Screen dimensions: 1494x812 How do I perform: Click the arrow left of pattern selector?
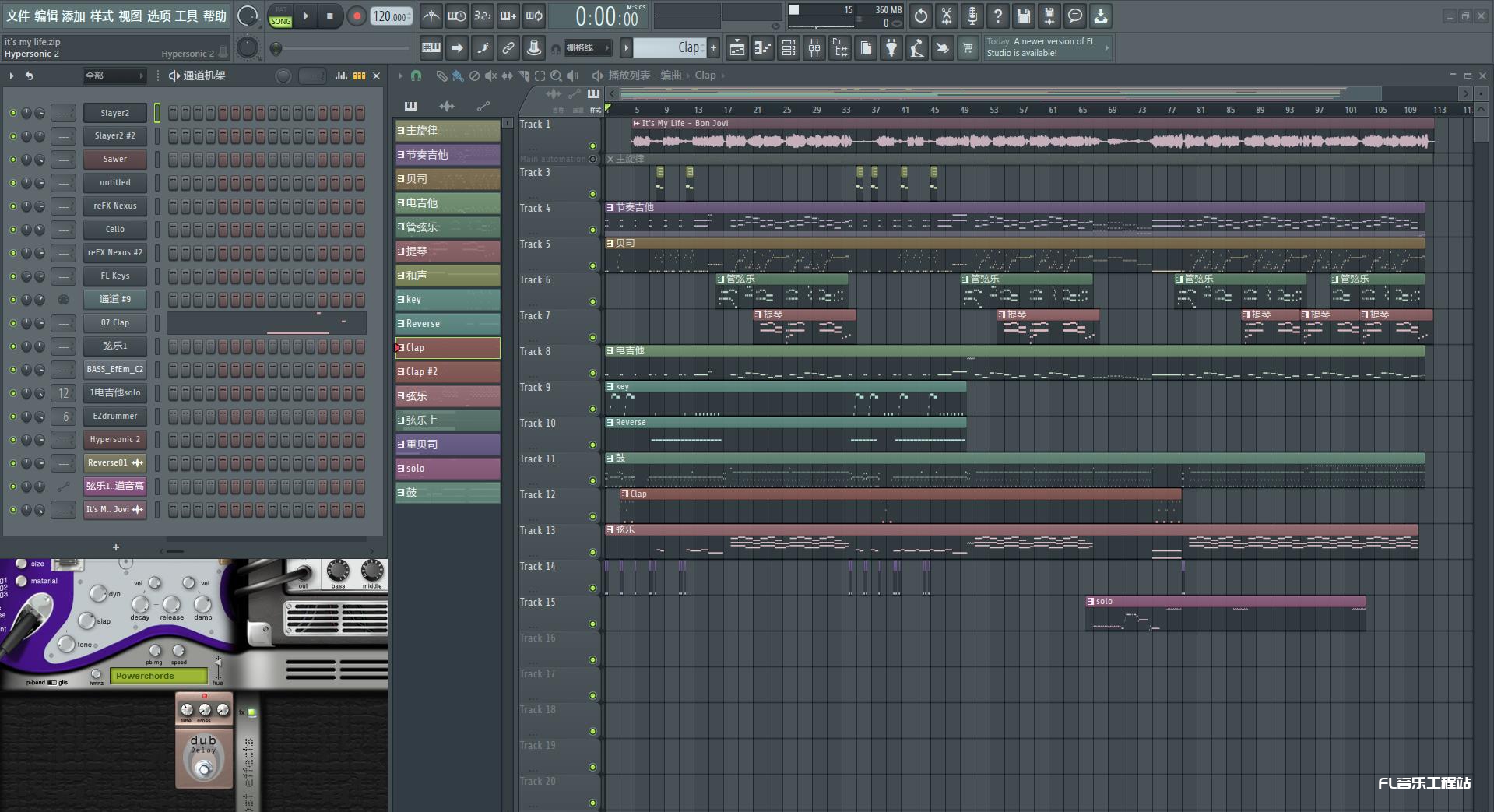tap(625, 48)
